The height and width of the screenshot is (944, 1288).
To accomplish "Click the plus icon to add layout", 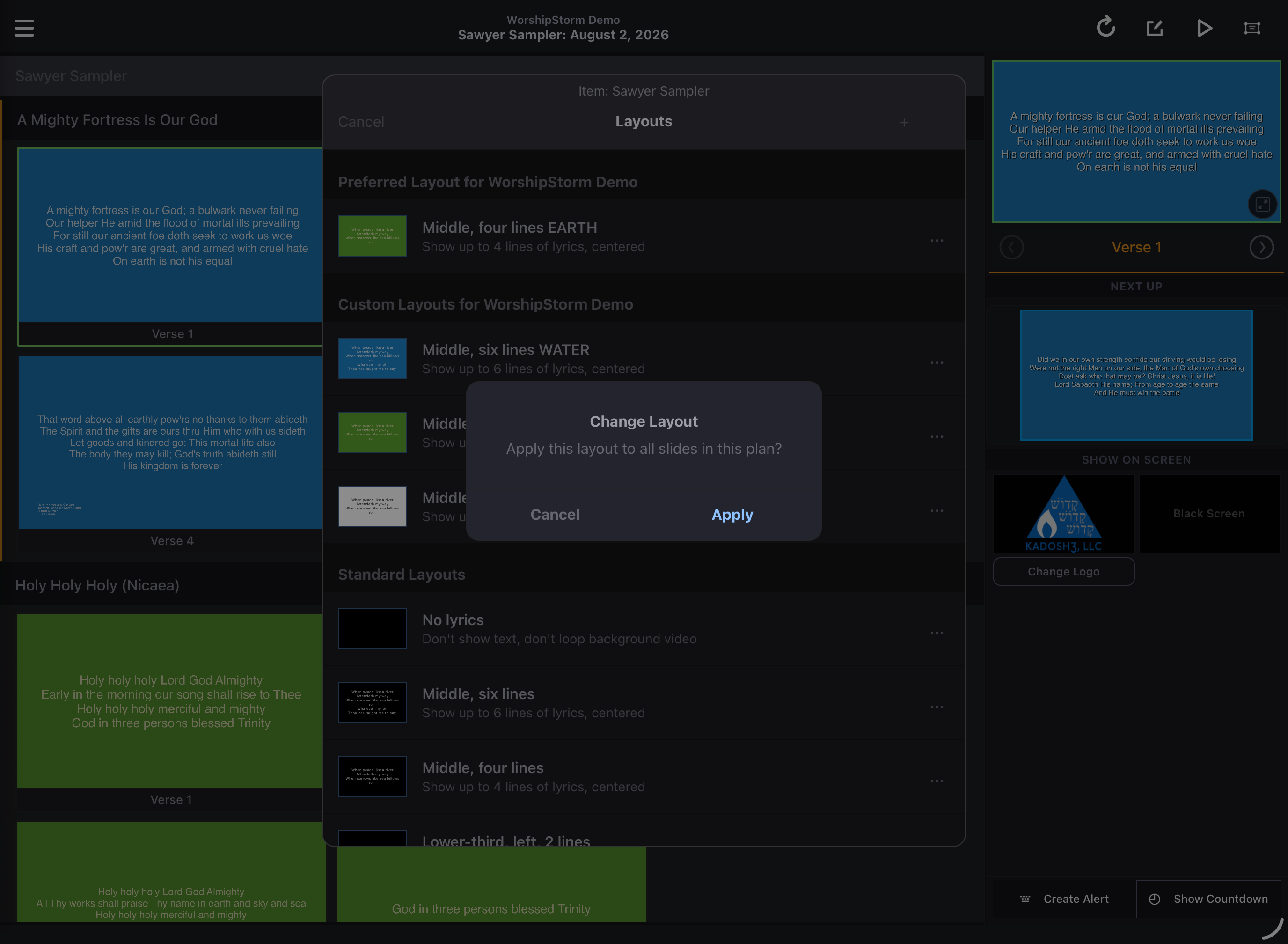I will click(x=904, y=122).
